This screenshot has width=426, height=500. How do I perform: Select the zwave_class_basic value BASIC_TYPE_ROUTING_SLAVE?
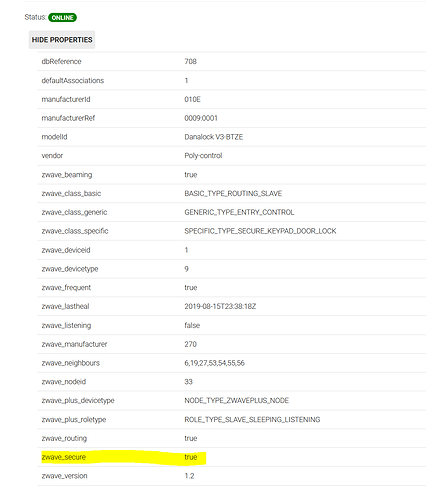tap(233, 194)
